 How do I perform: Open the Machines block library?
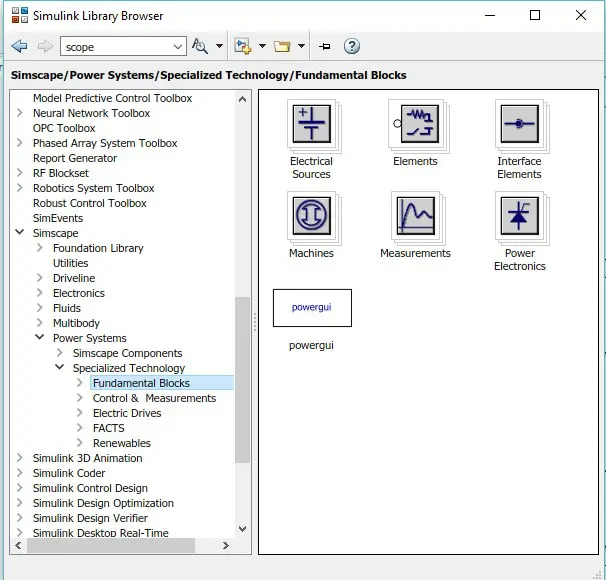click(x=311, y=217)
